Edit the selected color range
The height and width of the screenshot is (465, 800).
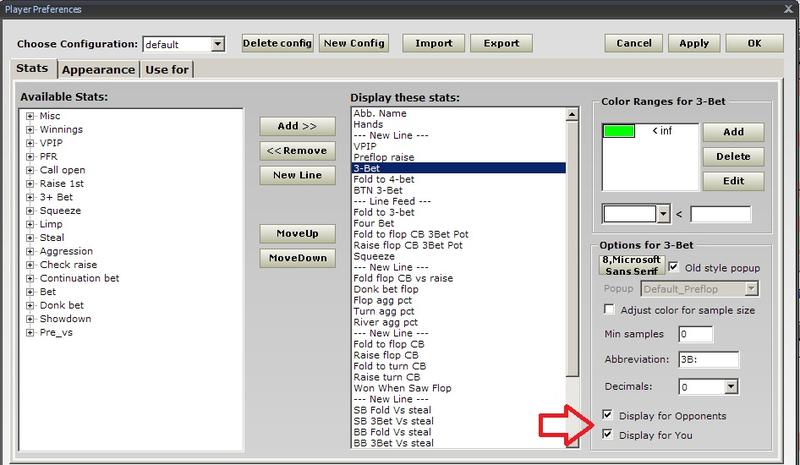click(x=733, y=181)
